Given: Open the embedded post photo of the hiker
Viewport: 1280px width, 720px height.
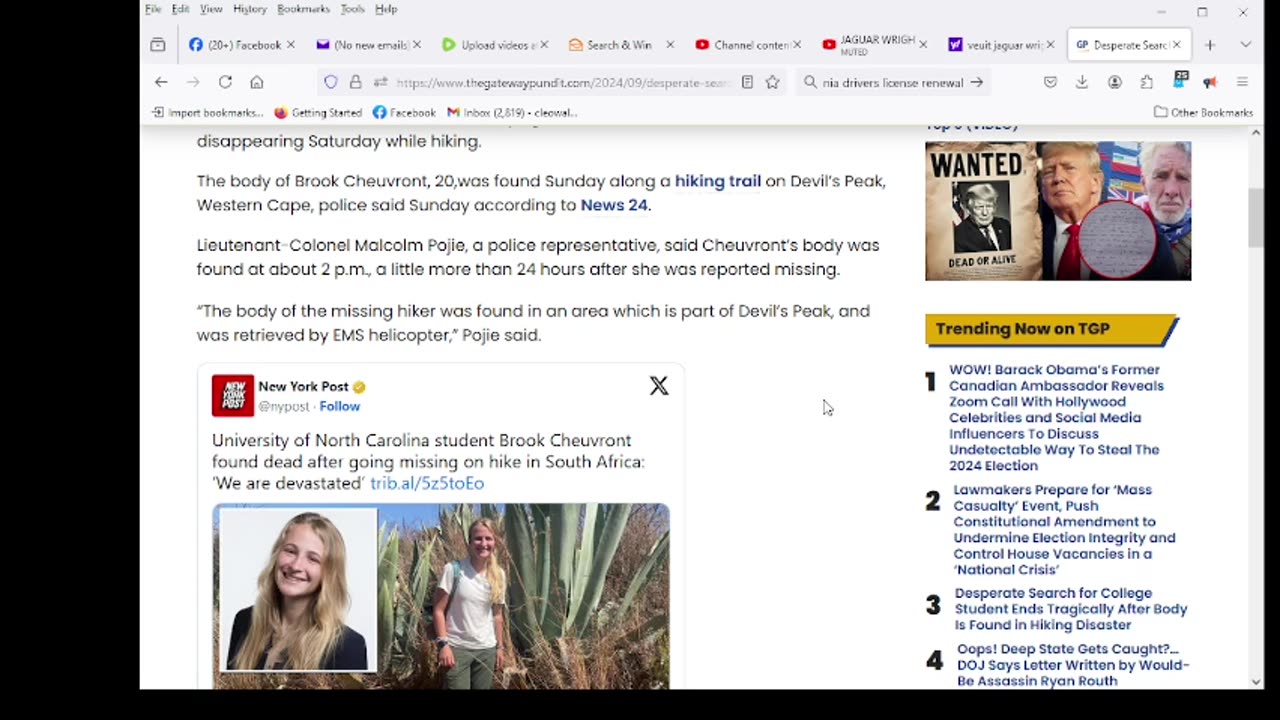Looking at the screenshot, I should [x=440, y=596].
